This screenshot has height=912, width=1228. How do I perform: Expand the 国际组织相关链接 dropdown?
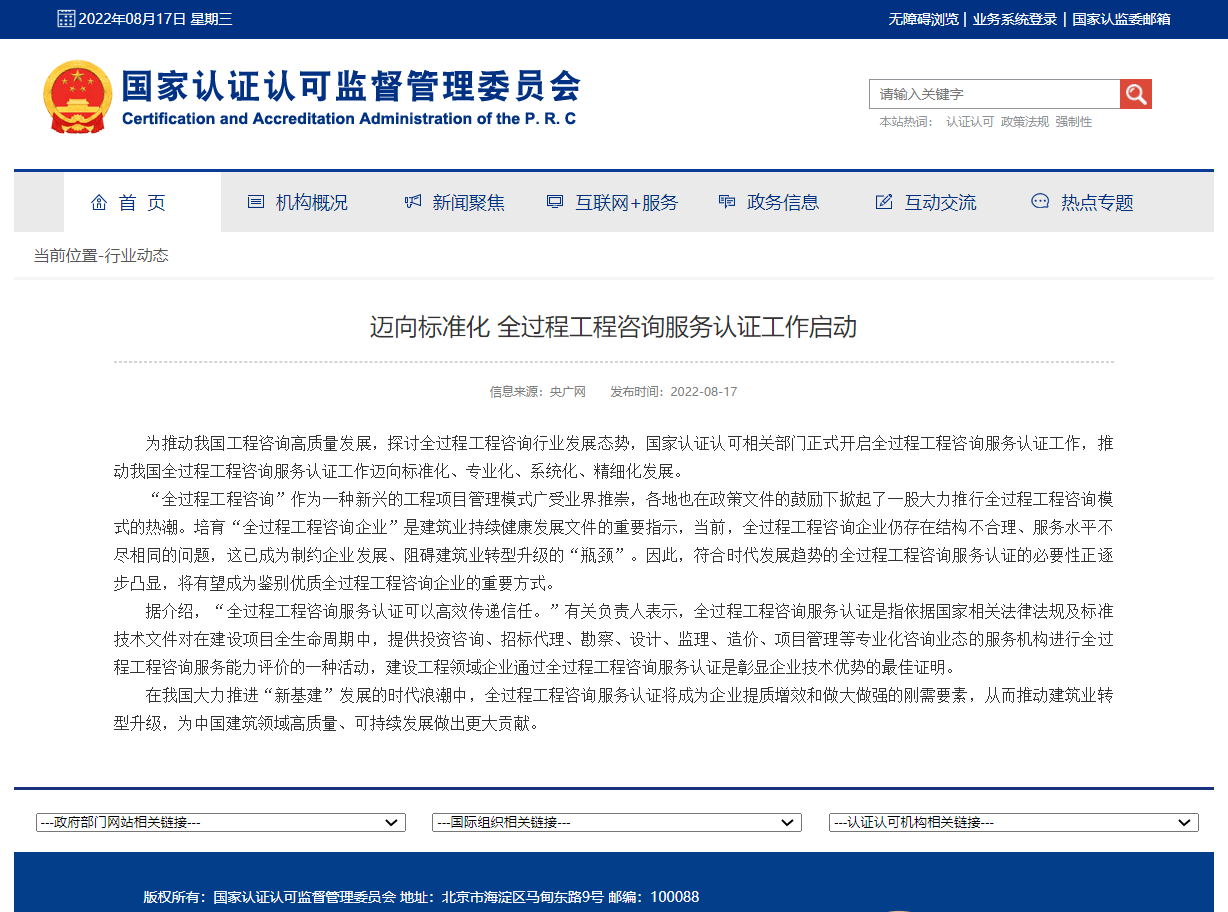(x=617, y=822)
